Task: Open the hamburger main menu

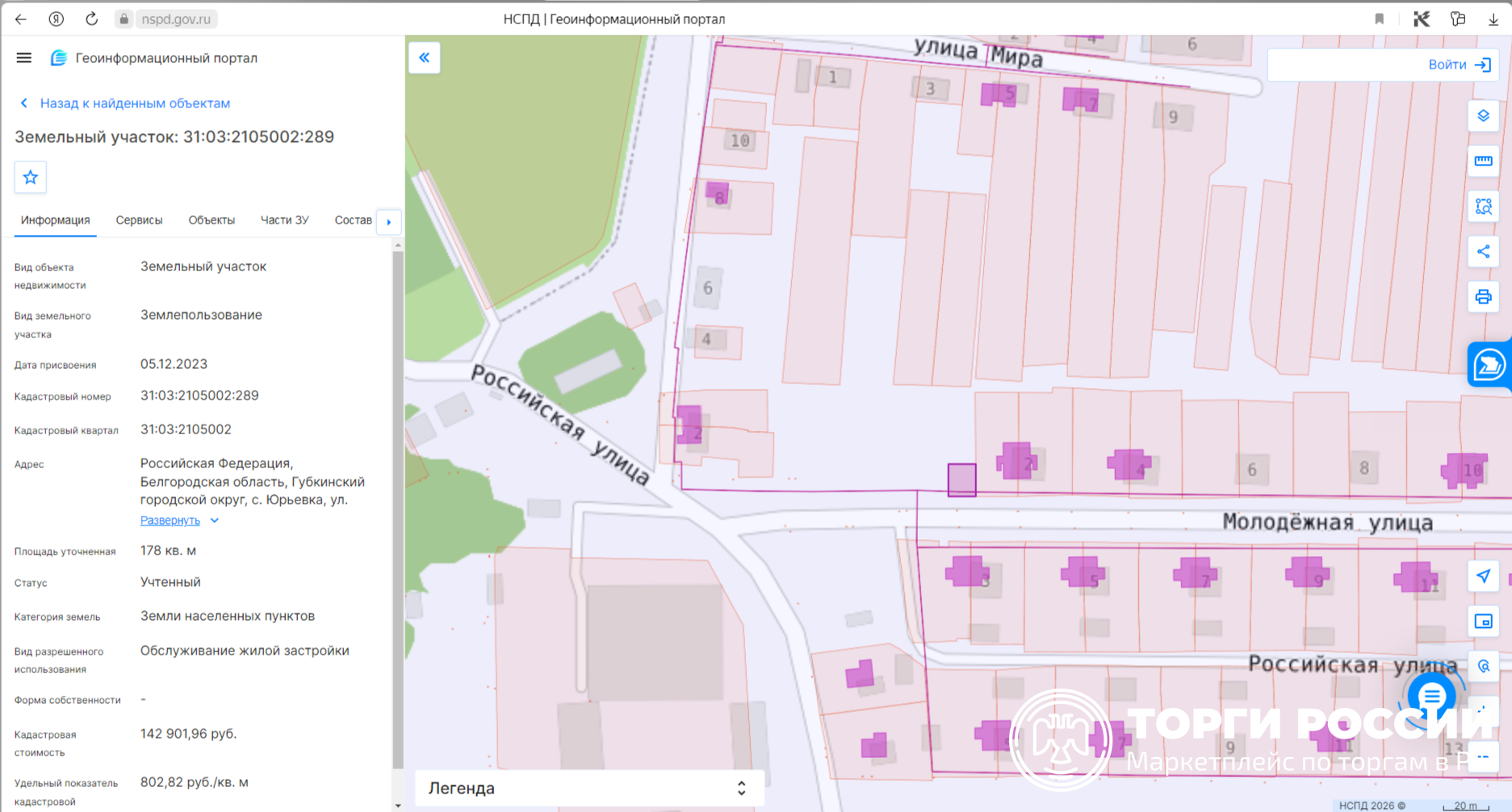Action: pyautogui.click(x=24, y=58)
